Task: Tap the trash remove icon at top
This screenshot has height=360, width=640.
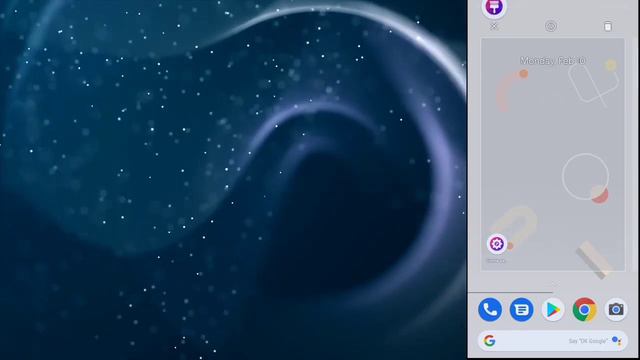Action: tap(608, 27)
